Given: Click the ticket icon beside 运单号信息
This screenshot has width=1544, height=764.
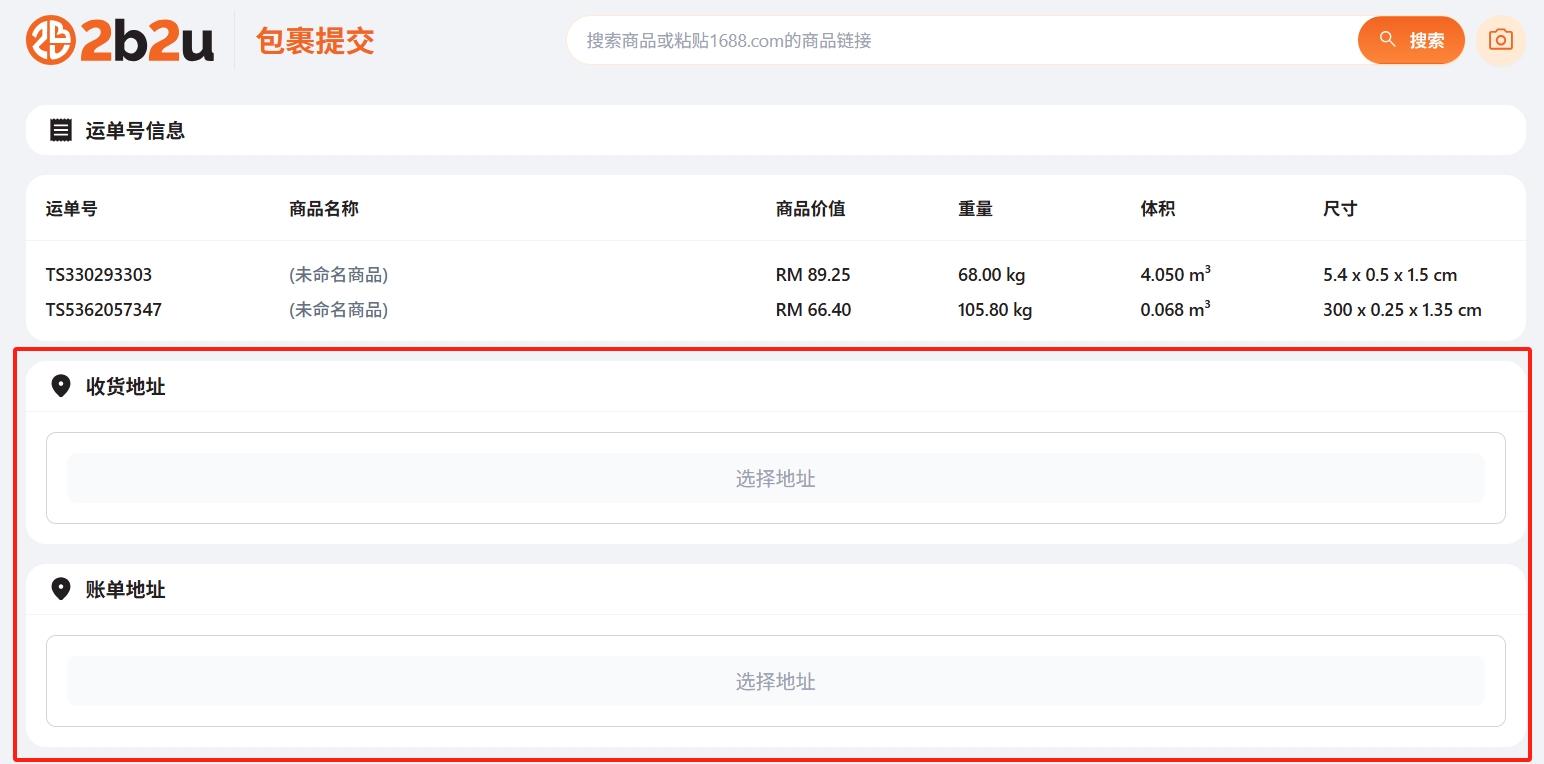Looking at the screenshot, I should coord(60,129).
